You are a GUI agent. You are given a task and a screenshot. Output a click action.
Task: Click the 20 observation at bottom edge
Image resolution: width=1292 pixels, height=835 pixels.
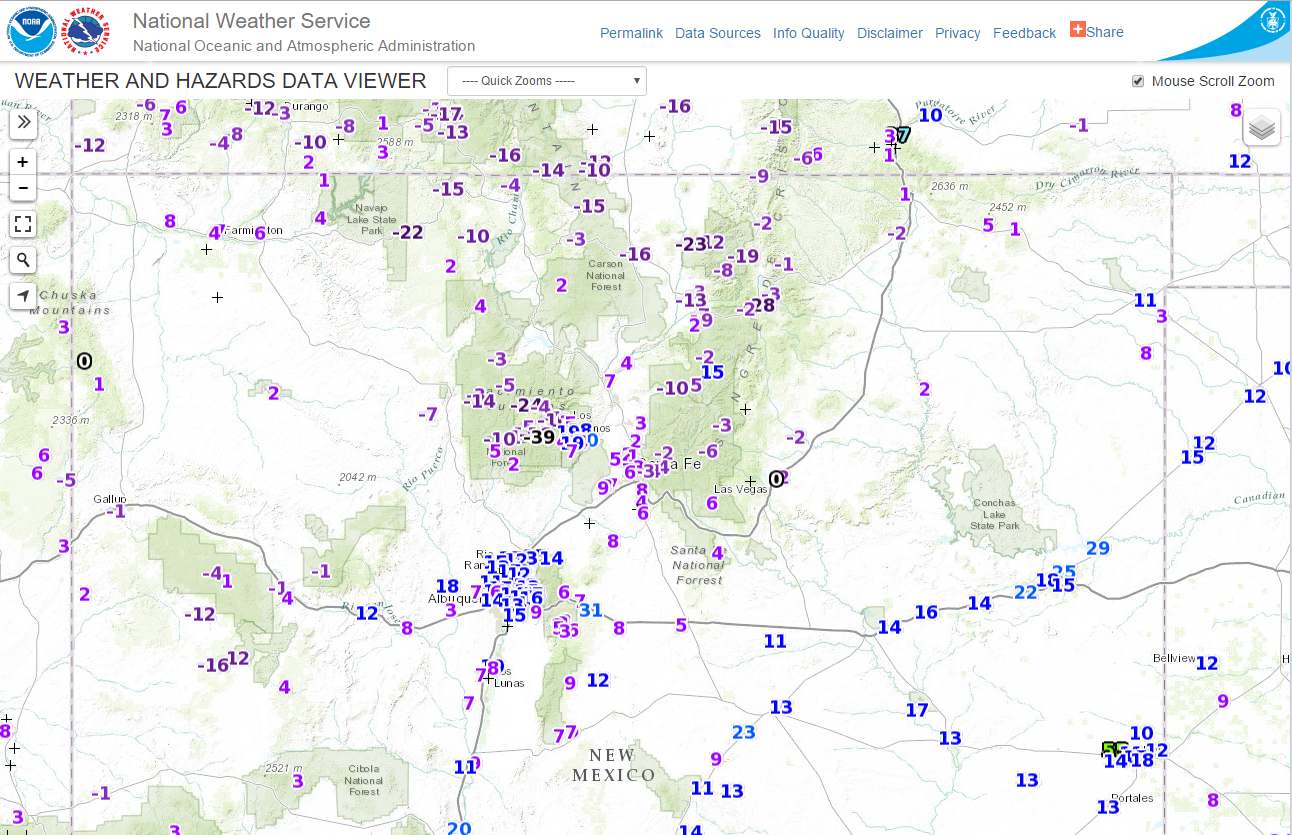(459, 828)
